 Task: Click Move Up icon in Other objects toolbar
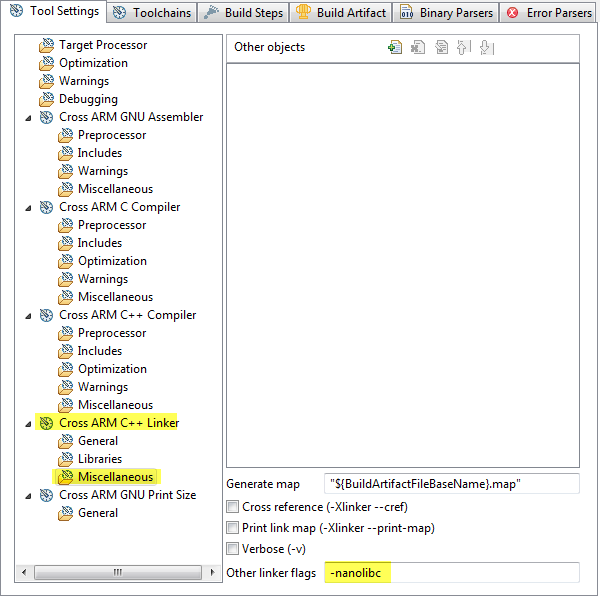(464, 48)
